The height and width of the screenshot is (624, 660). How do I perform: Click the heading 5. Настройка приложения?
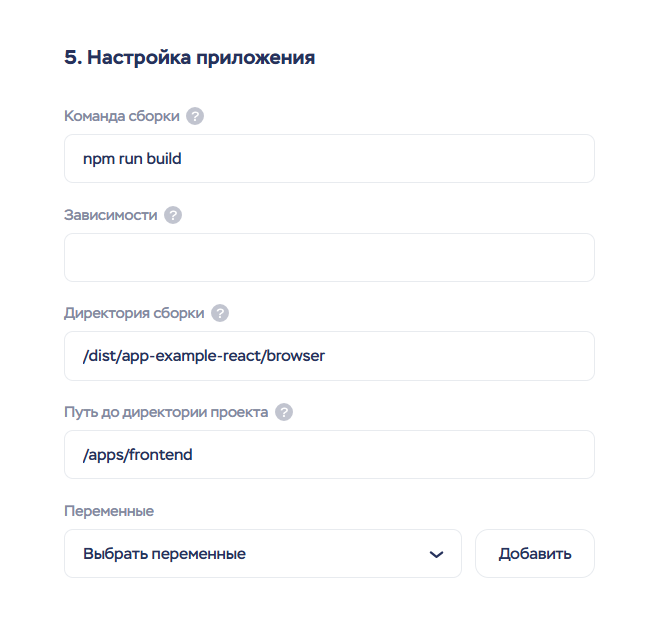coord(190,58)
